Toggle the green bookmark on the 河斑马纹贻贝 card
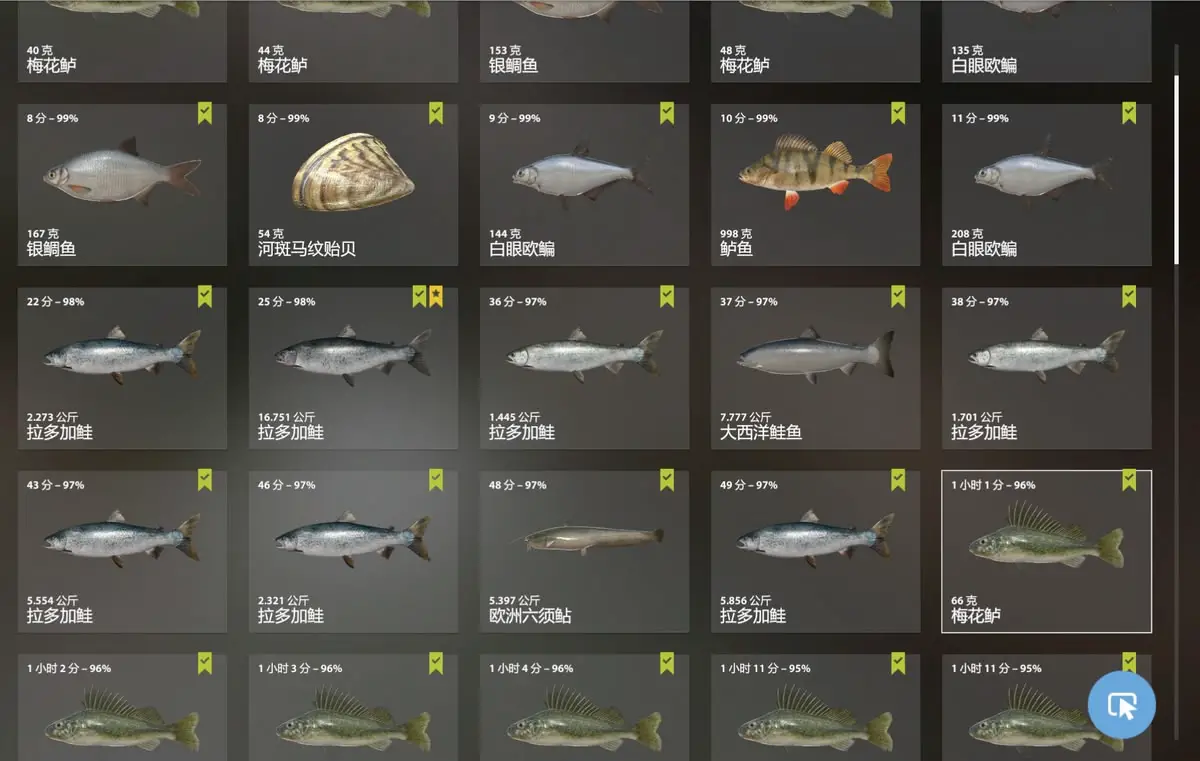This screenshot has width=1200, height=761. (436, 112)
